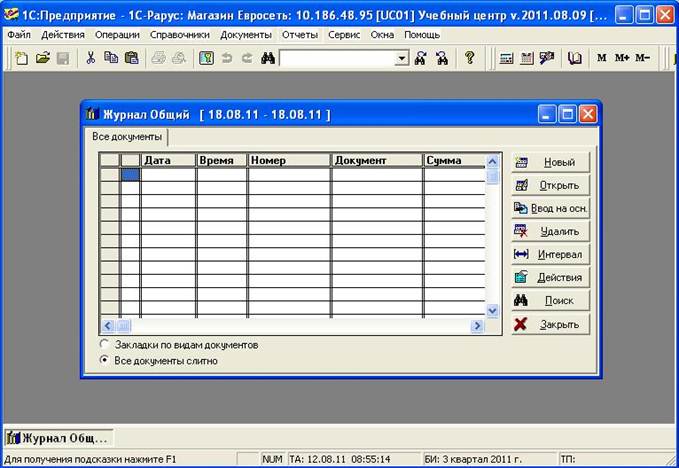Click the Действия button in journal

(551, 278)
